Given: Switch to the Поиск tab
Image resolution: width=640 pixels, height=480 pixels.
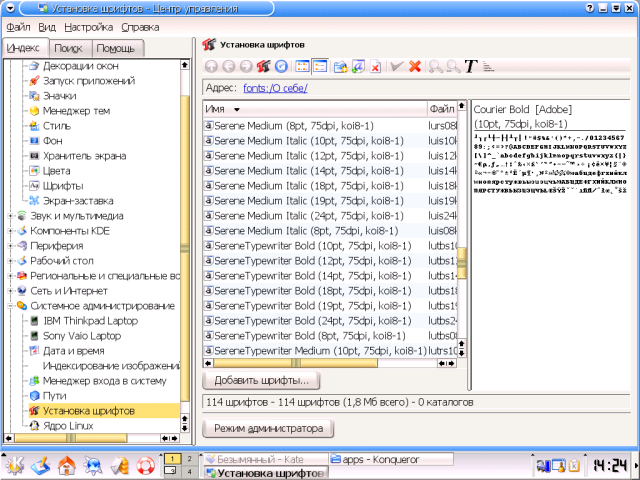Looking at the screenshot, I should pyautogui.click(x=70, y=49).
